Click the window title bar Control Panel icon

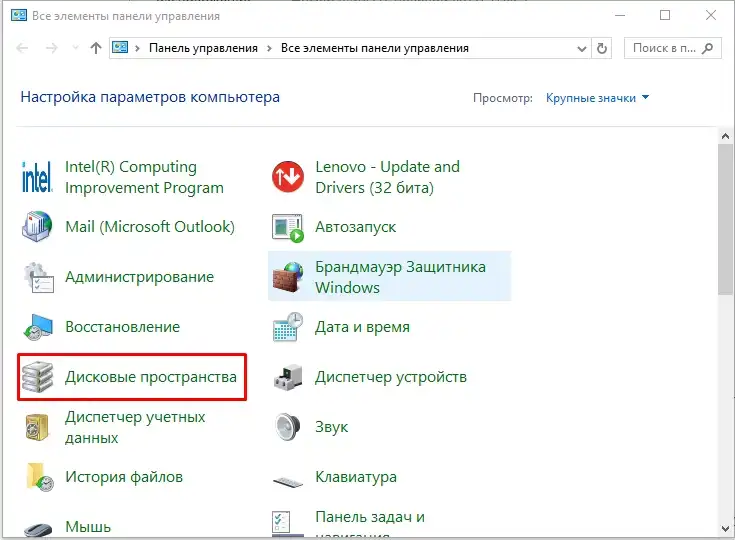coord(19,15)
